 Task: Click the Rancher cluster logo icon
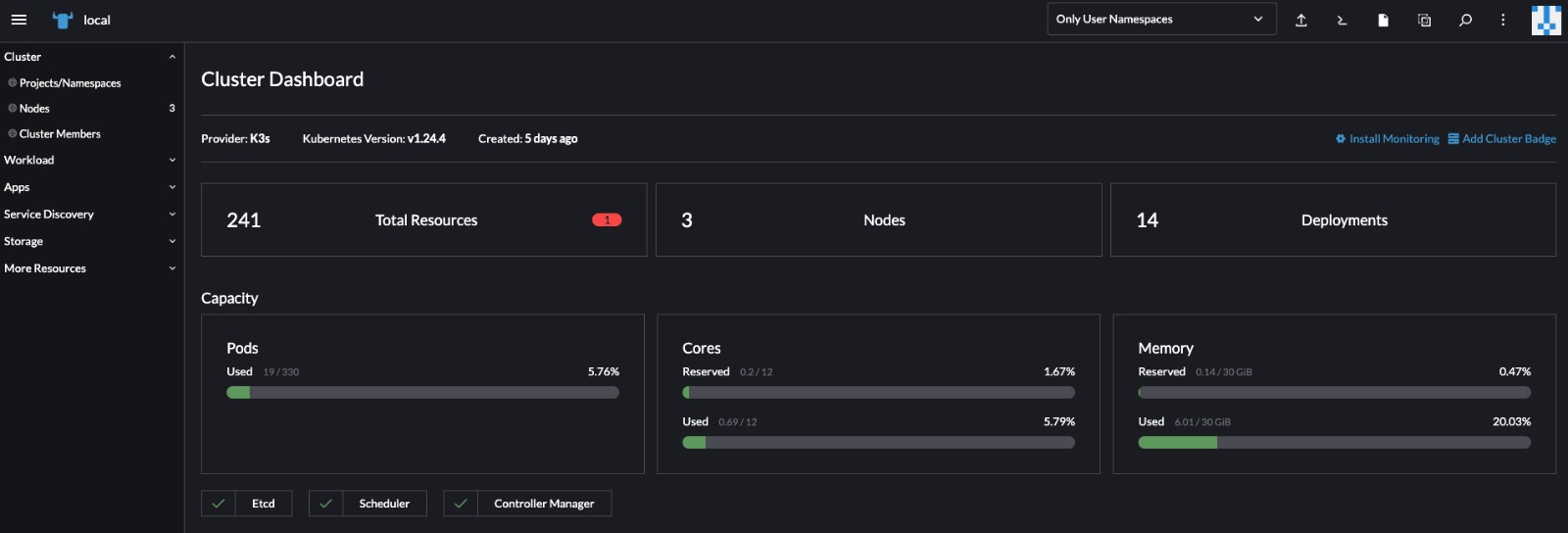[x=63, y=20]
